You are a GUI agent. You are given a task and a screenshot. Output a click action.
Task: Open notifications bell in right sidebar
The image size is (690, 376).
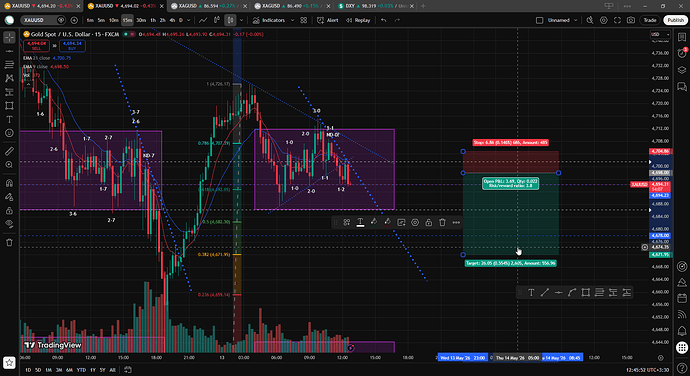(x=682, y=330)
